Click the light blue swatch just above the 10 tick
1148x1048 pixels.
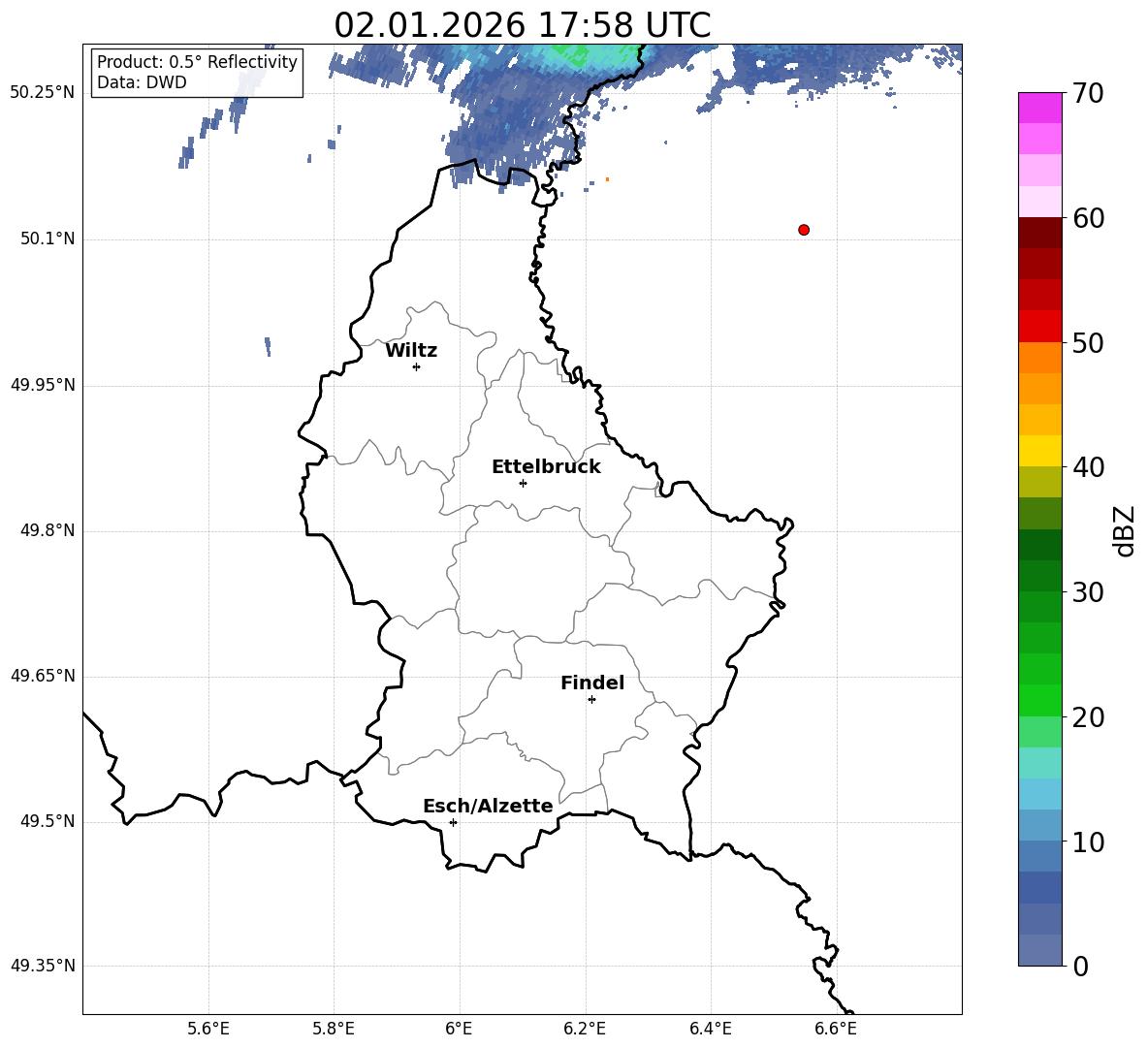point(1039,825)
